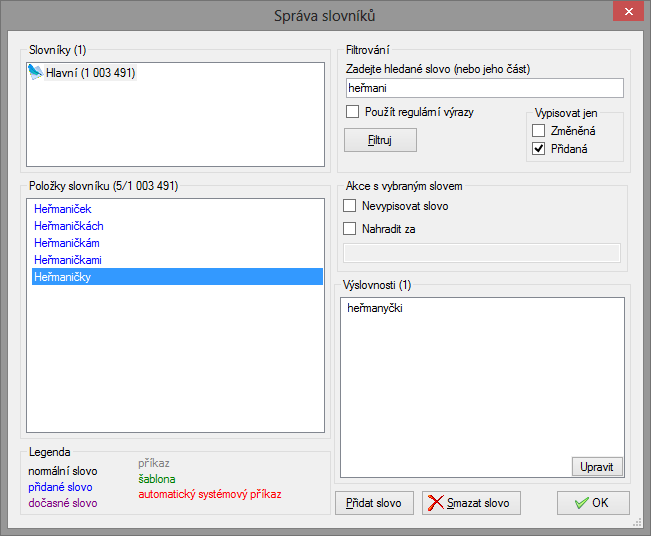Click the Upravit button
The image size is (651, 536).
coord(597,467)
